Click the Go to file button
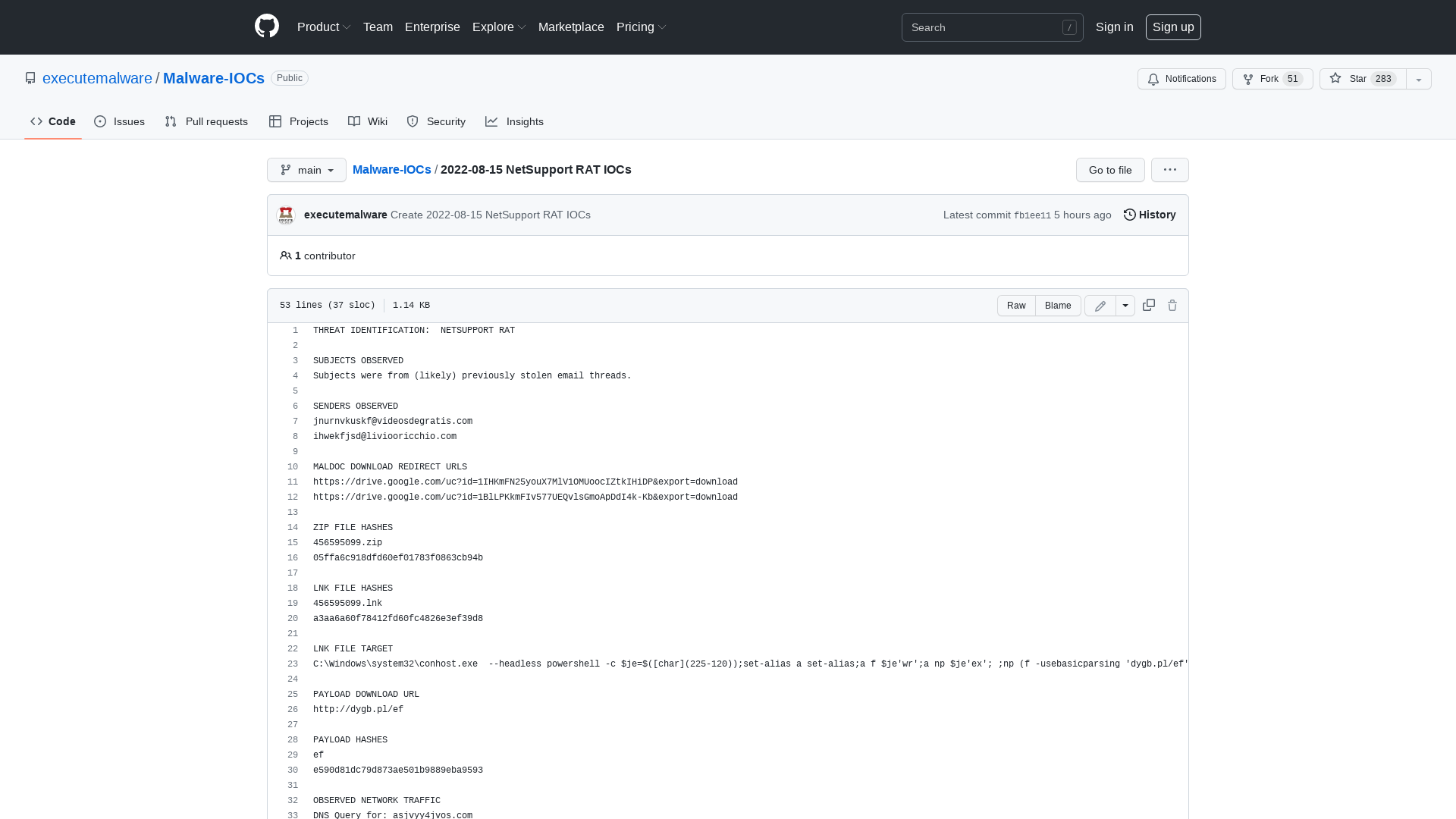The image size is (1456, 819). pyautogui.click(x=1109, y=170)
